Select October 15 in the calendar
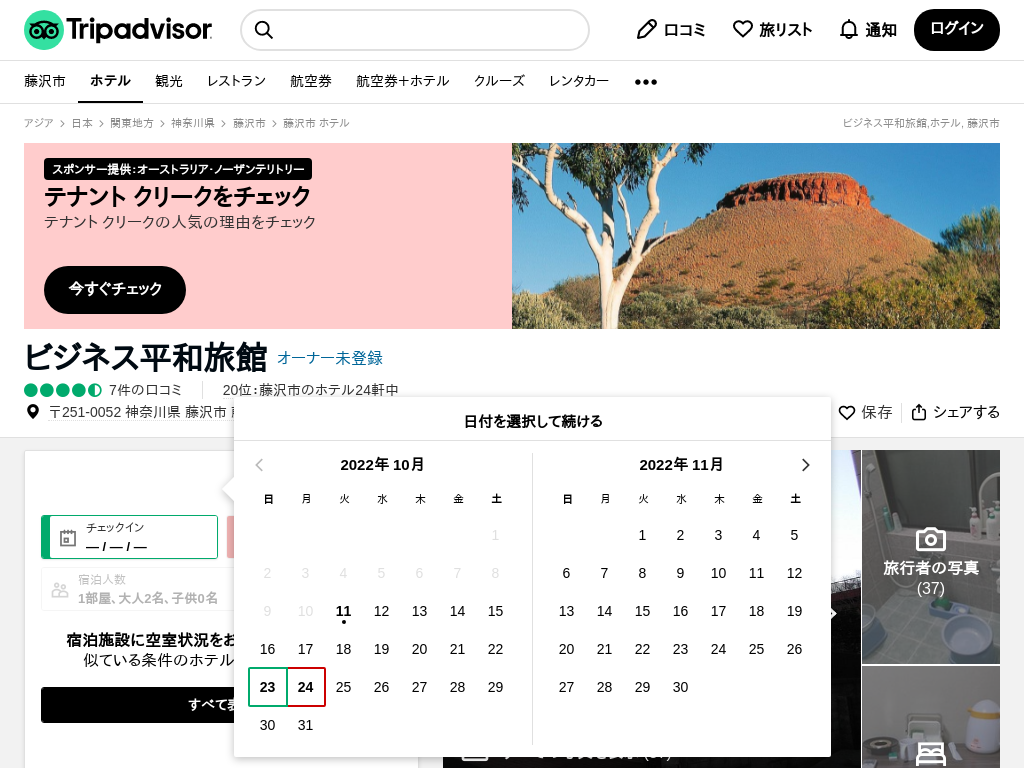 pyautogui.click(x=496, y=611)
